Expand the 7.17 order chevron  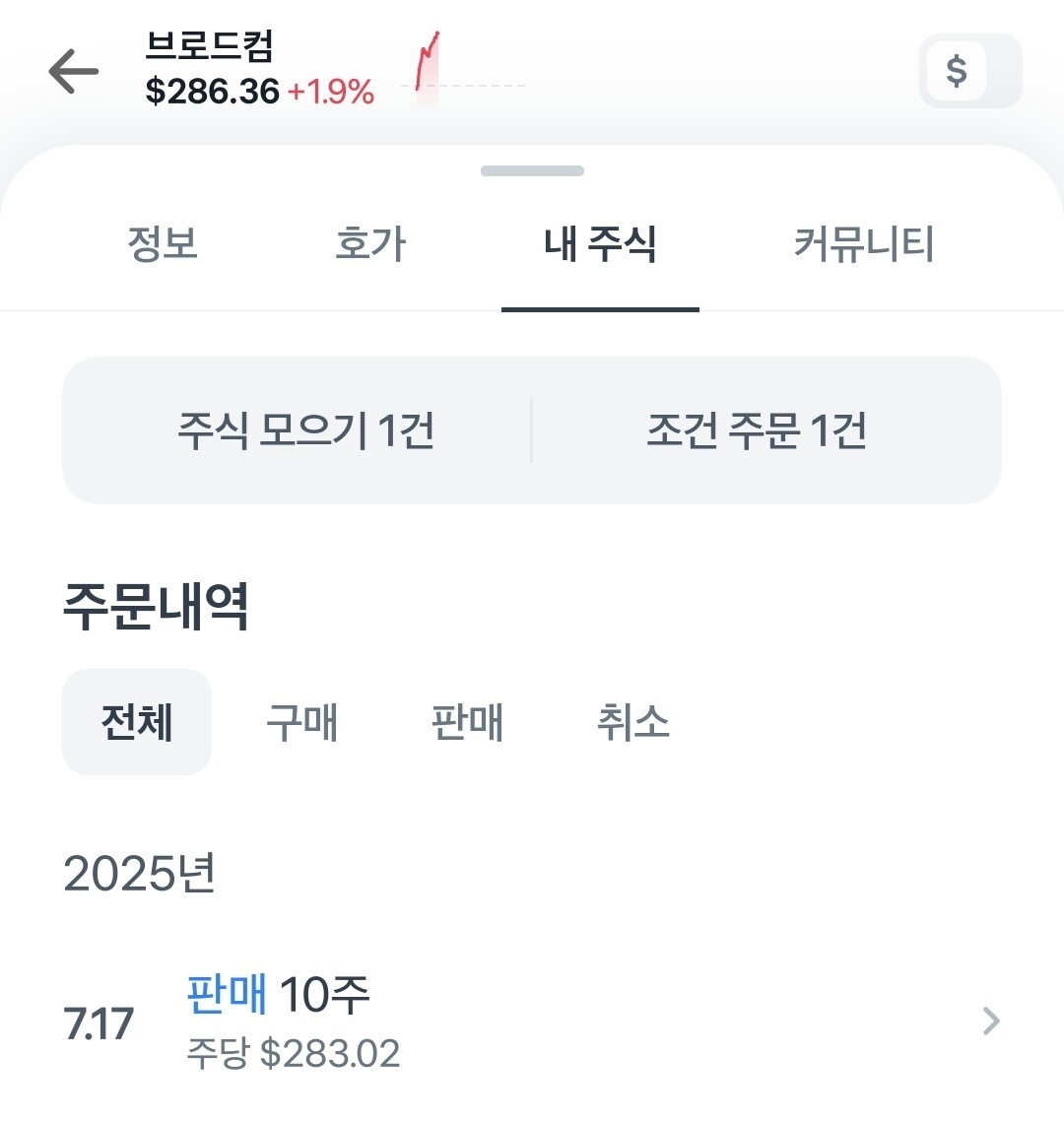(991, 1022)
